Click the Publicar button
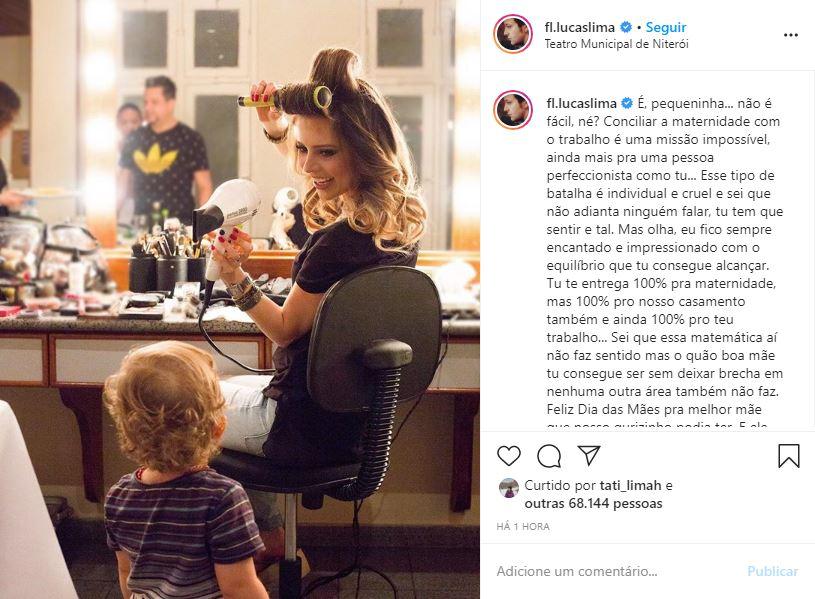This screenshot has width=815, height=599. 772,571
